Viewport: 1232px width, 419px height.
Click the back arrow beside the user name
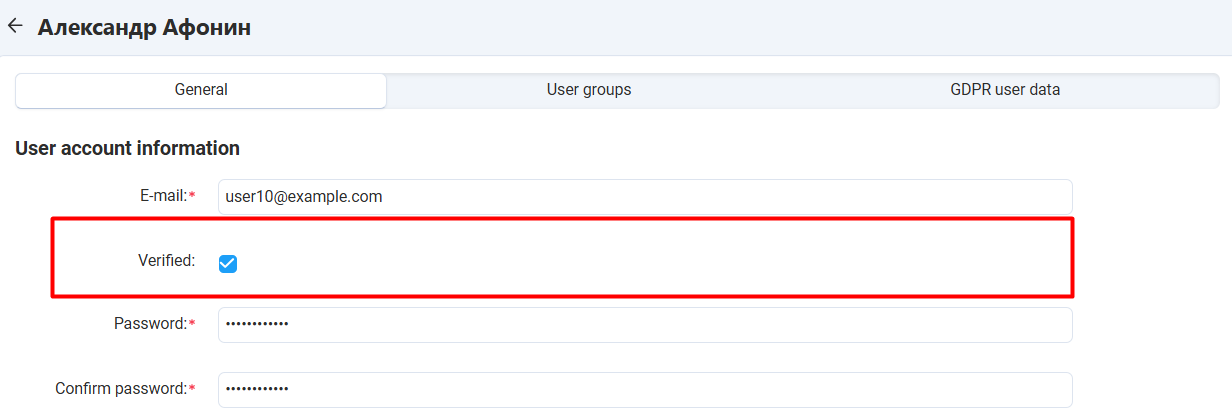tap(15, 27)
